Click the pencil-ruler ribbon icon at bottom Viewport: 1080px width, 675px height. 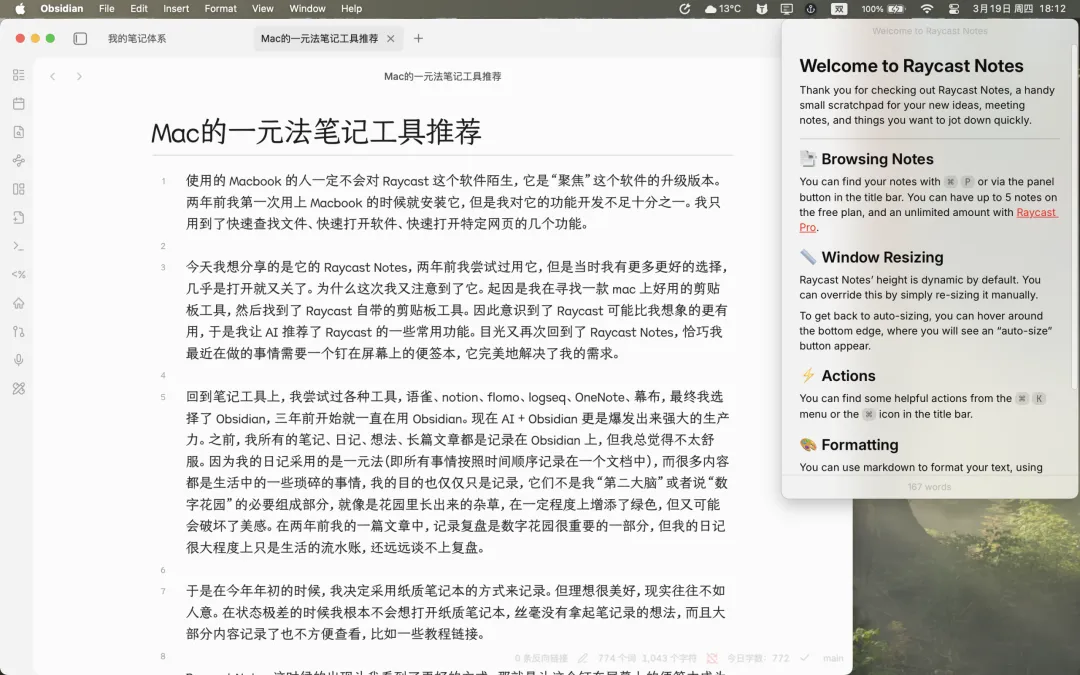click(x=19, y=388)
